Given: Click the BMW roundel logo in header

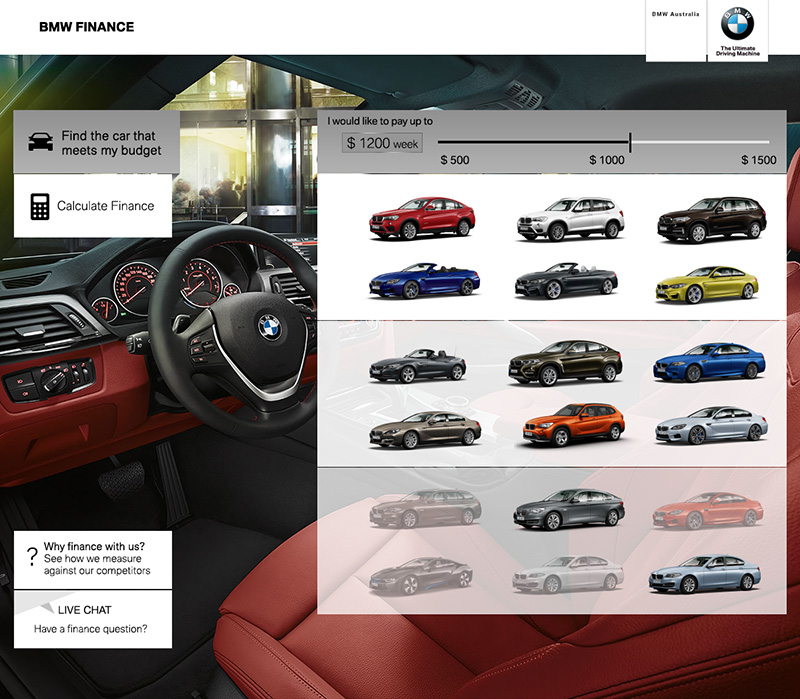Looking at the screenshot, I should pos(737,23).
